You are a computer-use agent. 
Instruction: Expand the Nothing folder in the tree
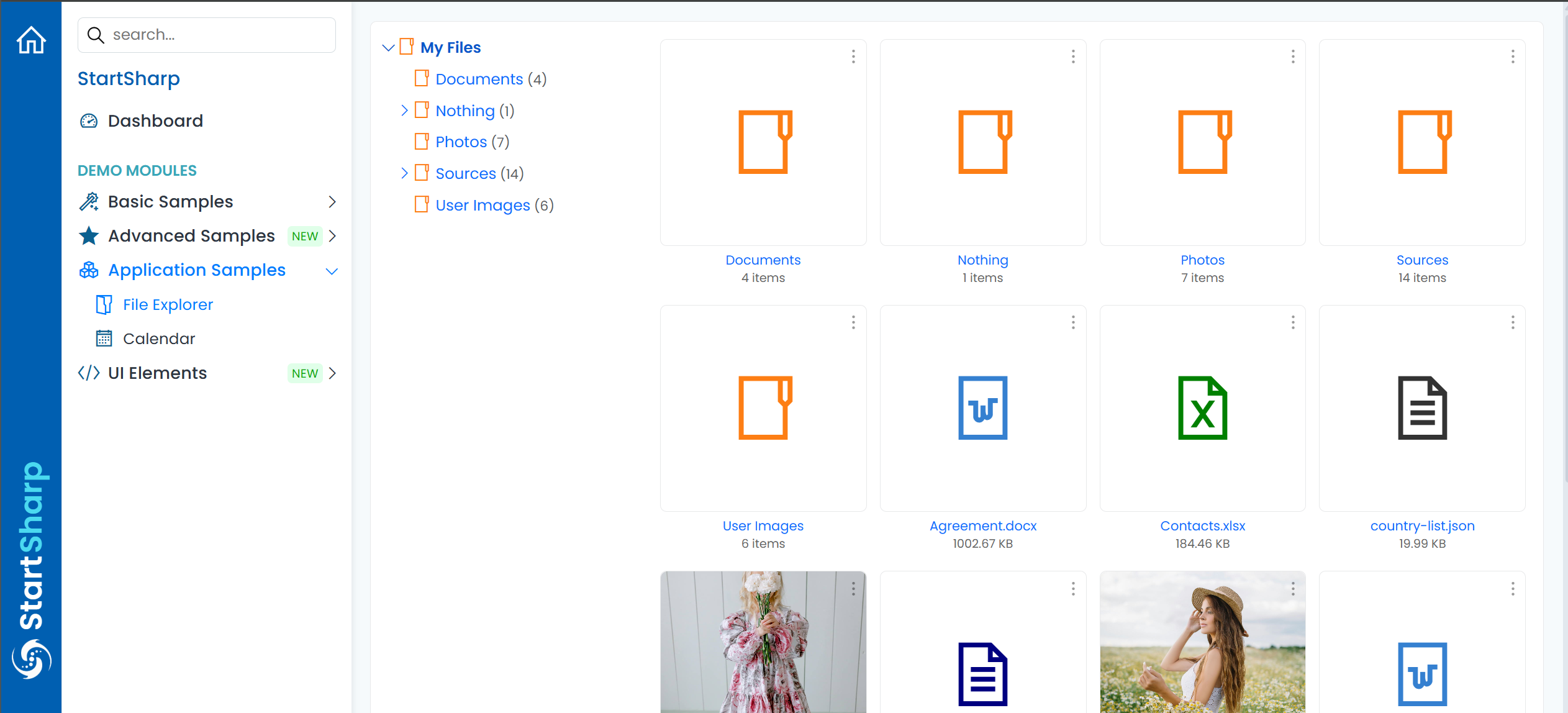(406, 110)
